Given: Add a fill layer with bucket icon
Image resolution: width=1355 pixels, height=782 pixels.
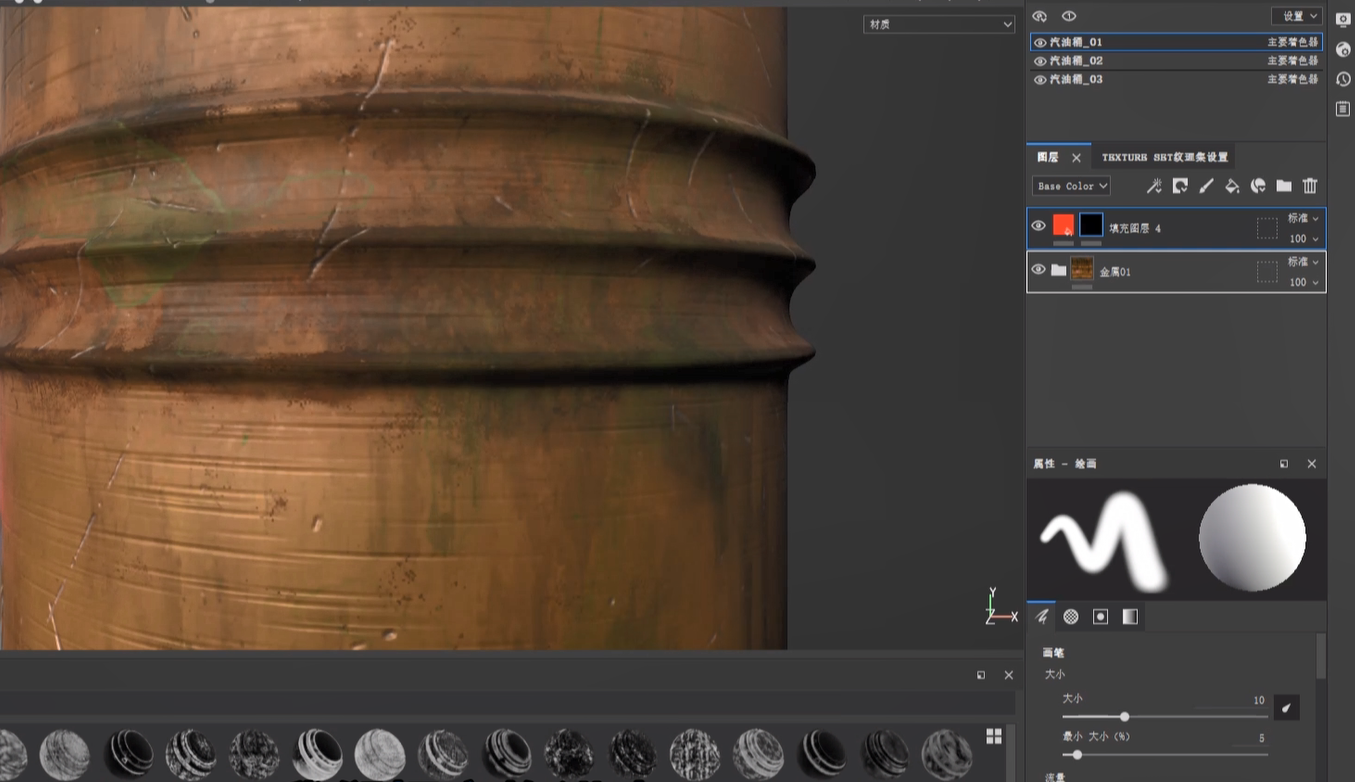Looking at the screenshot, I should coord(1232,186).
